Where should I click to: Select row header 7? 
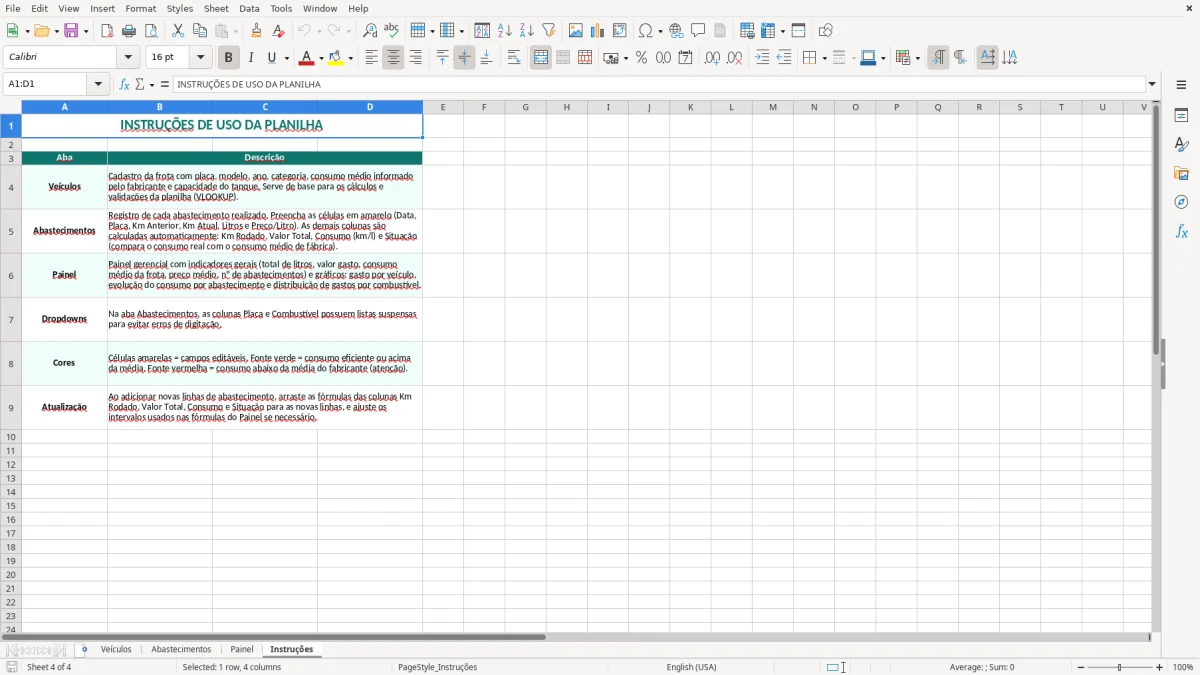(11, 319)
